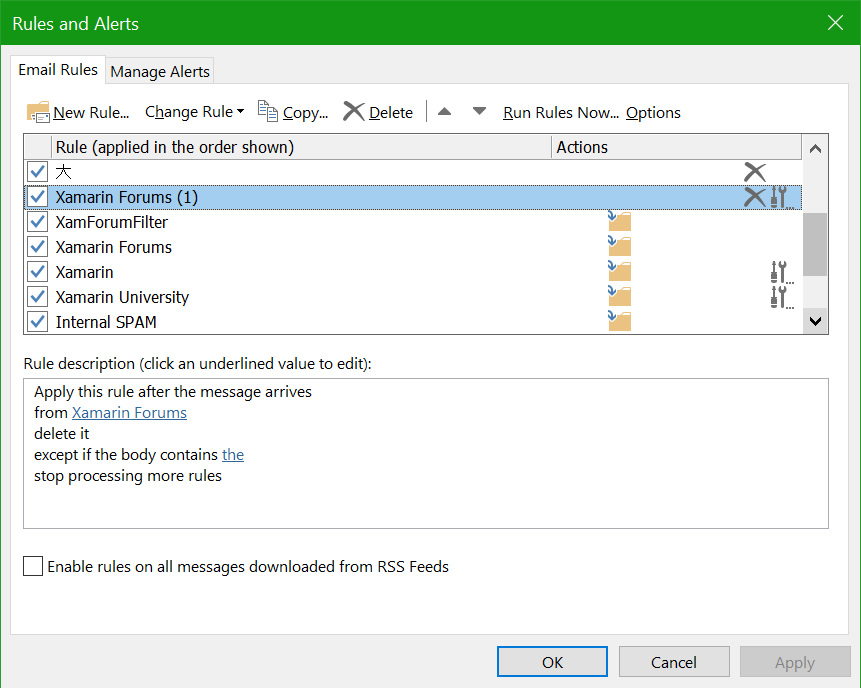Click tools icon in Xamarin Forums (1) row

(781, 197)
